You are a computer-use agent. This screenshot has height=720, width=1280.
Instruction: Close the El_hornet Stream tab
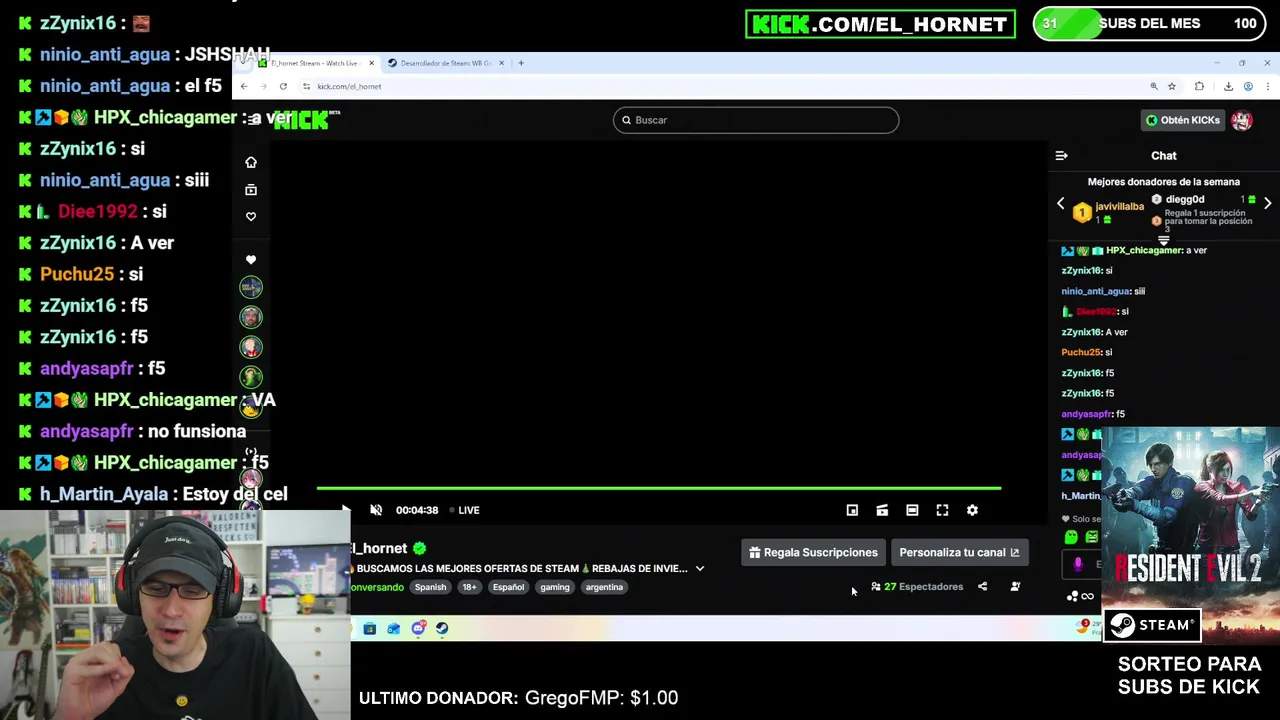coord(371,63)
